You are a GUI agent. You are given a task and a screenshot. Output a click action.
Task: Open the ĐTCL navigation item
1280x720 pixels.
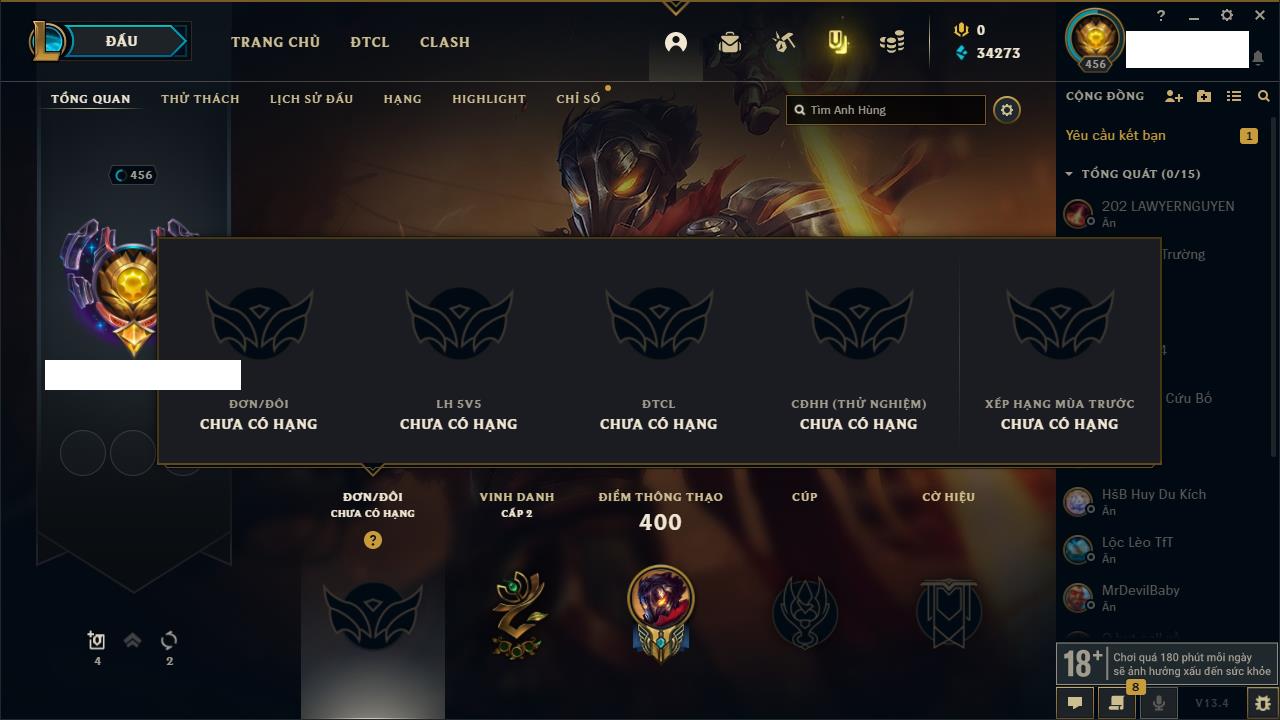370,42
